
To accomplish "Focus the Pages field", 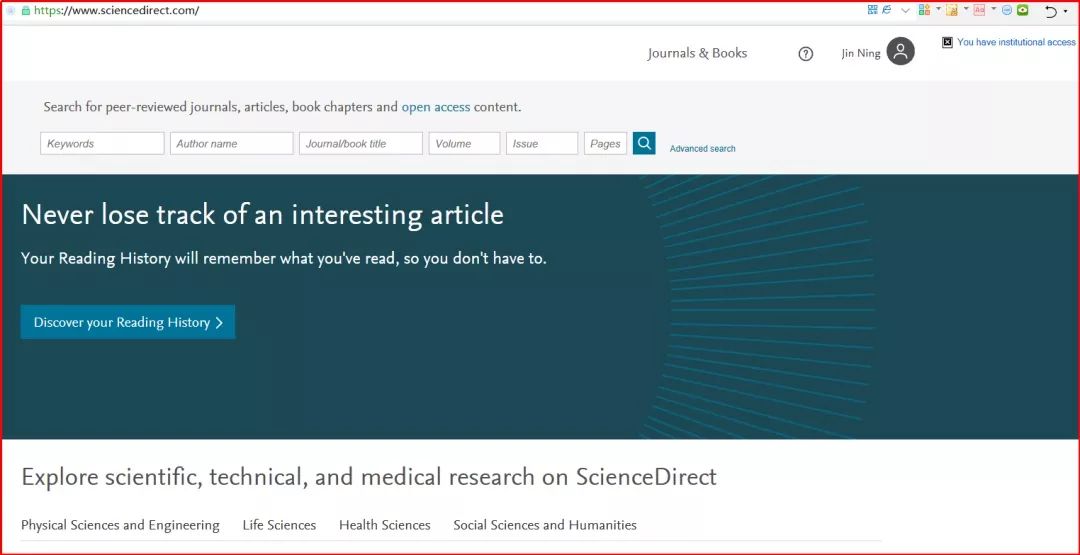I will pyautogui.click(x=605, y=143).
